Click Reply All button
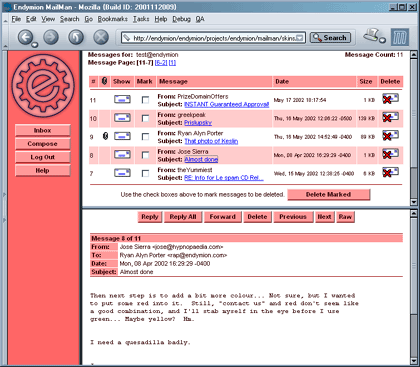420x367 pixels. click(183, 217)
